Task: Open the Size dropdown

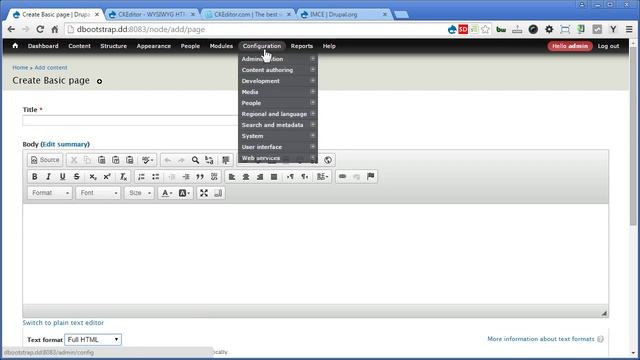Action: pyautogui.click(x=140, y=193)
